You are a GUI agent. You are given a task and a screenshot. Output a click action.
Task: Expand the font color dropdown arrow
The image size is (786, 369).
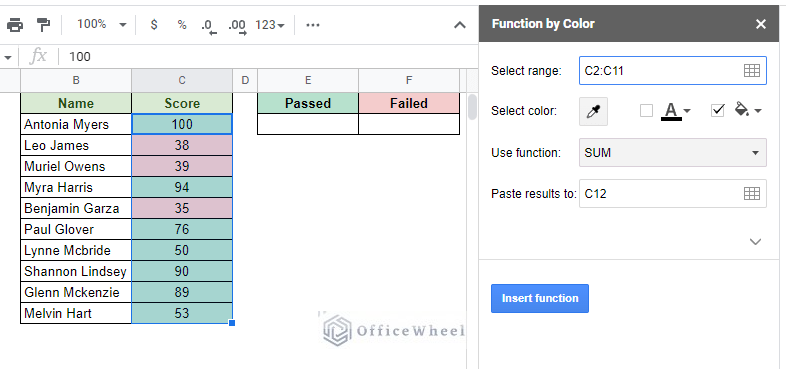[687, 111]
